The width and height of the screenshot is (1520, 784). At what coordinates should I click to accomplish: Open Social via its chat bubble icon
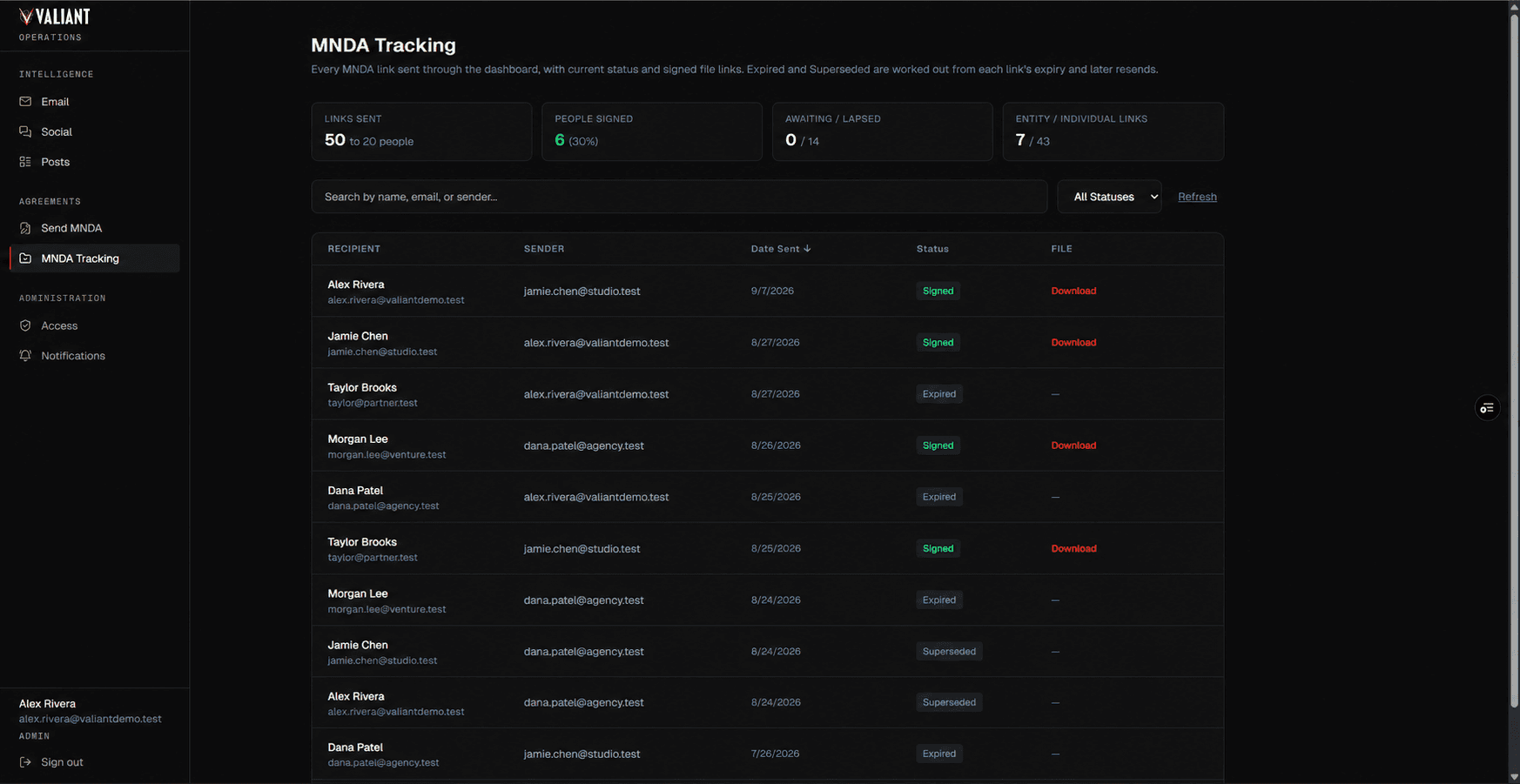pos(25,131)
